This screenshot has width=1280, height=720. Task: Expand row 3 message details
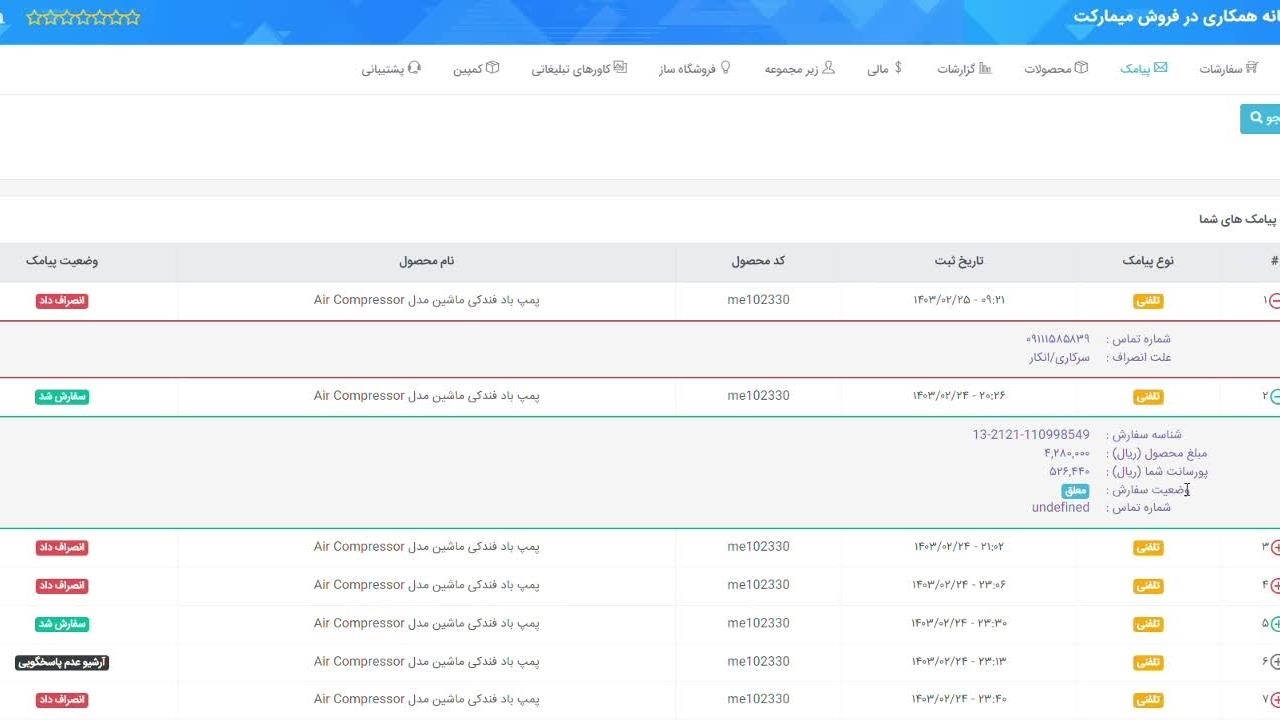pyautogui.click(x=1274, y=548)
